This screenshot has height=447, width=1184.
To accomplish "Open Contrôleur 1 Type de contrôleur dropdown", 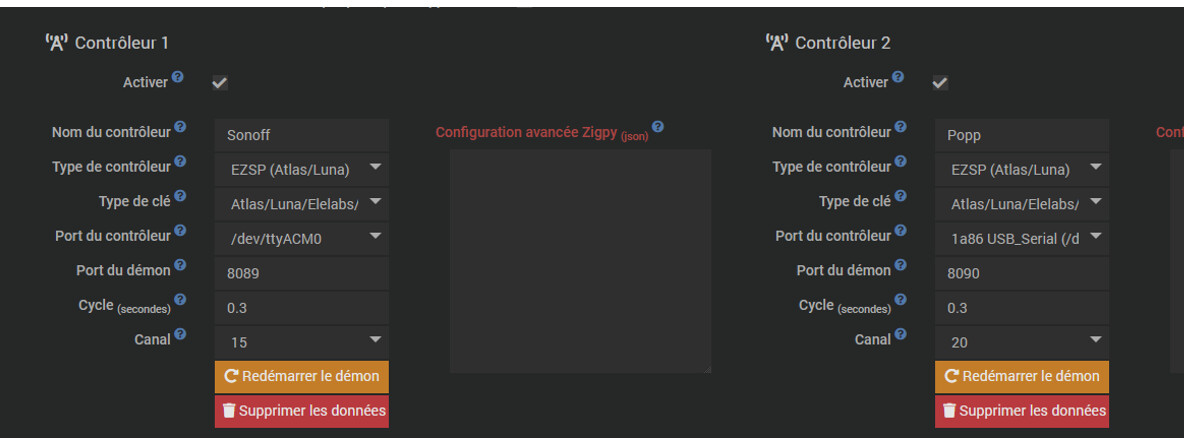I will pos(301,169).
